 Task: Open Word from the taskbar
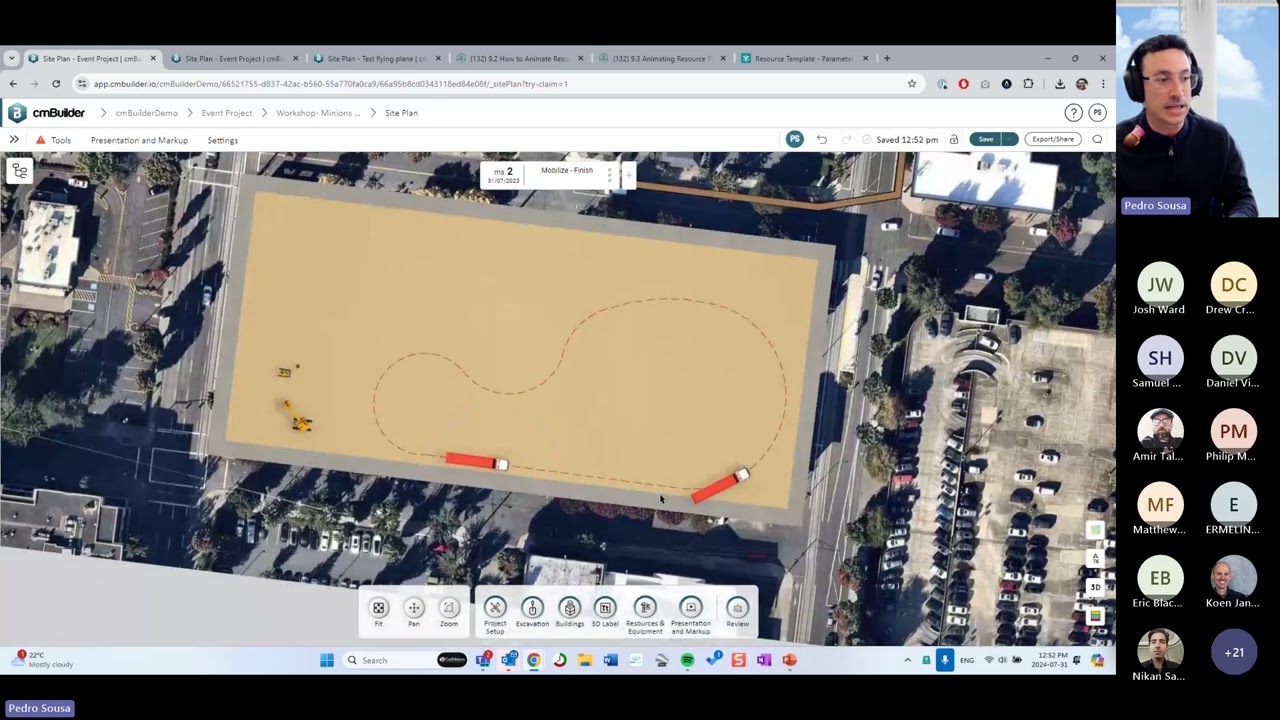click(x=610, y=660)
